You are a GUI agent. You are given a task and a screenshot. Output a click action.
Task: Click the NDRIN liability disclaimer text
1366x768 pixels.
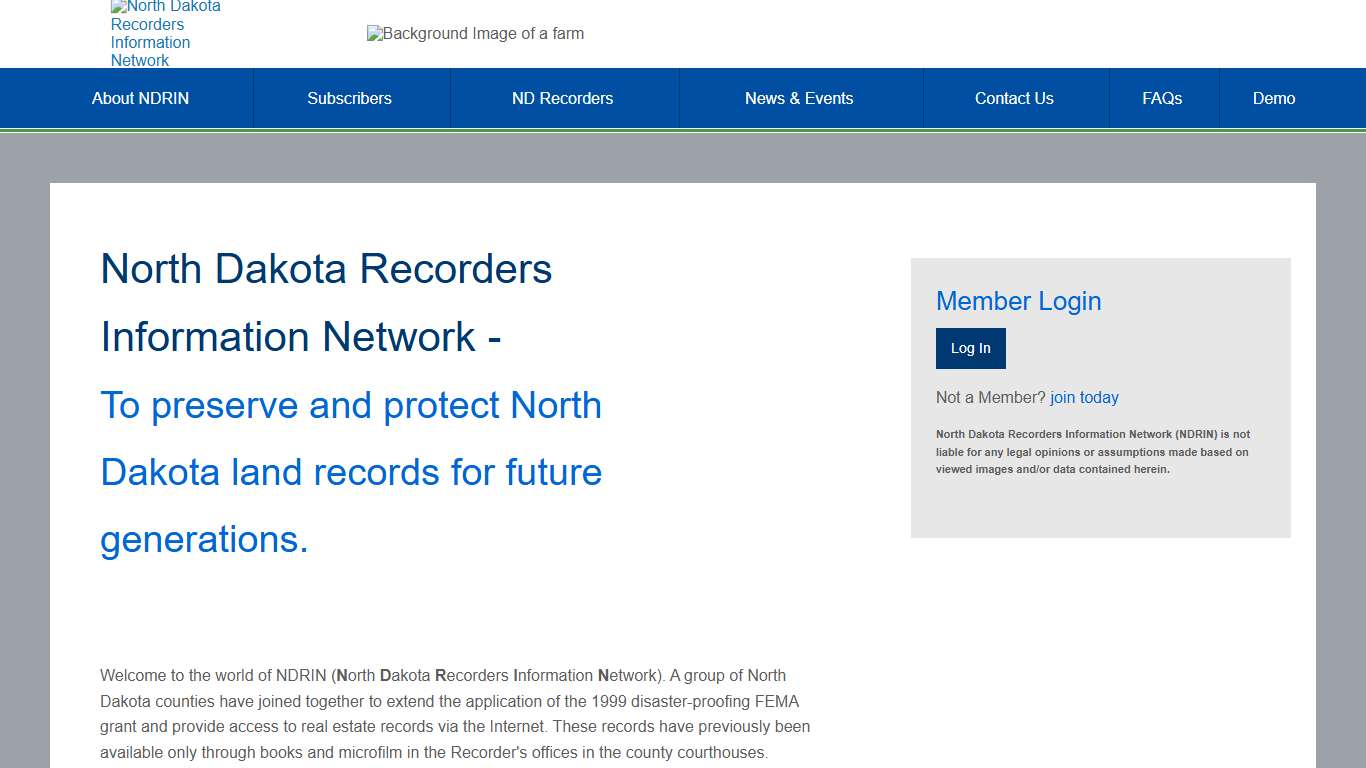coord(1092,451)
